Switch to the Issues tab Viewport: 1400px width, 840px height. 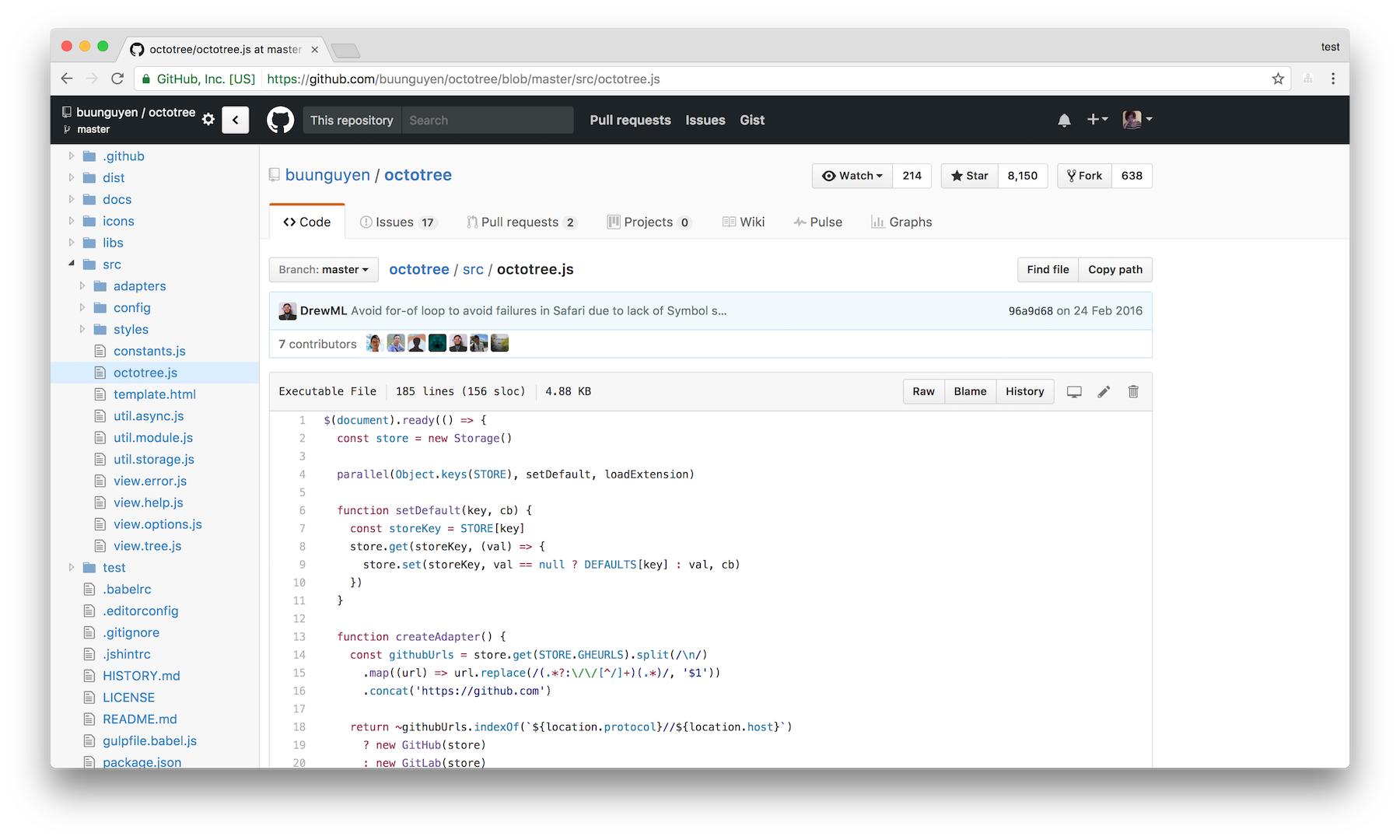(397, 222)
